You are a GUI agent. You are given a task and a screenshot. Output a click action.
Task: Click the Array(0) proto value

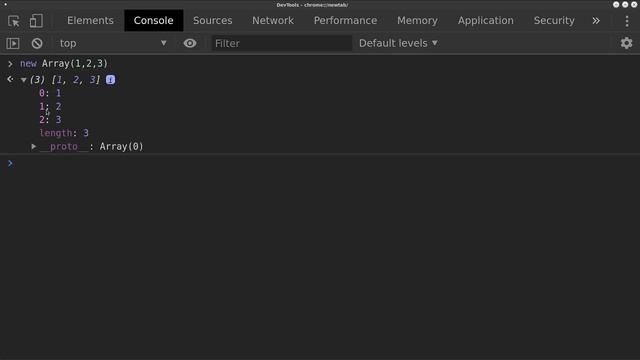coord(122,147)
